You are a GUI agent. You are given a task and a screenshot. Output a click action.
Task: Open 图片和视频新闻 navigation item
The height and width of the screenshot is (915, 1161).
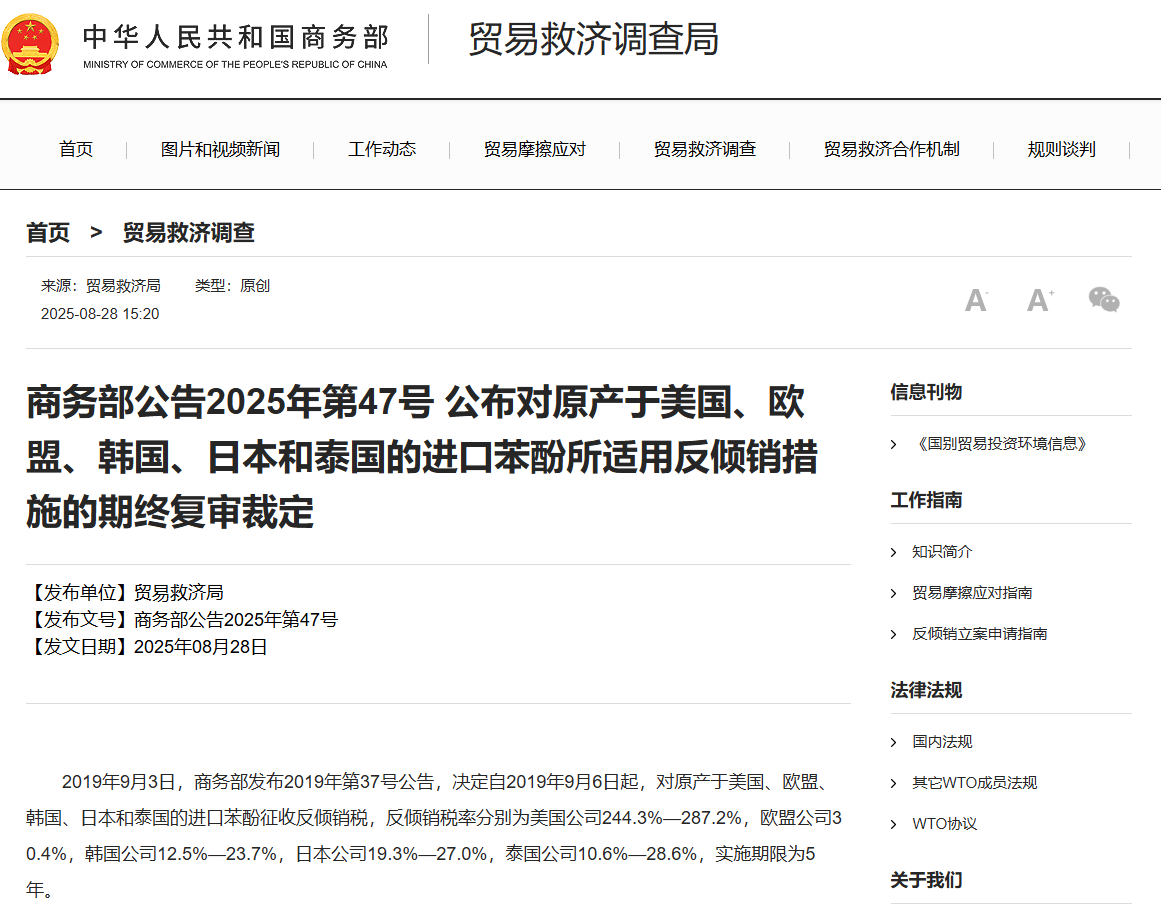[220, 149]
